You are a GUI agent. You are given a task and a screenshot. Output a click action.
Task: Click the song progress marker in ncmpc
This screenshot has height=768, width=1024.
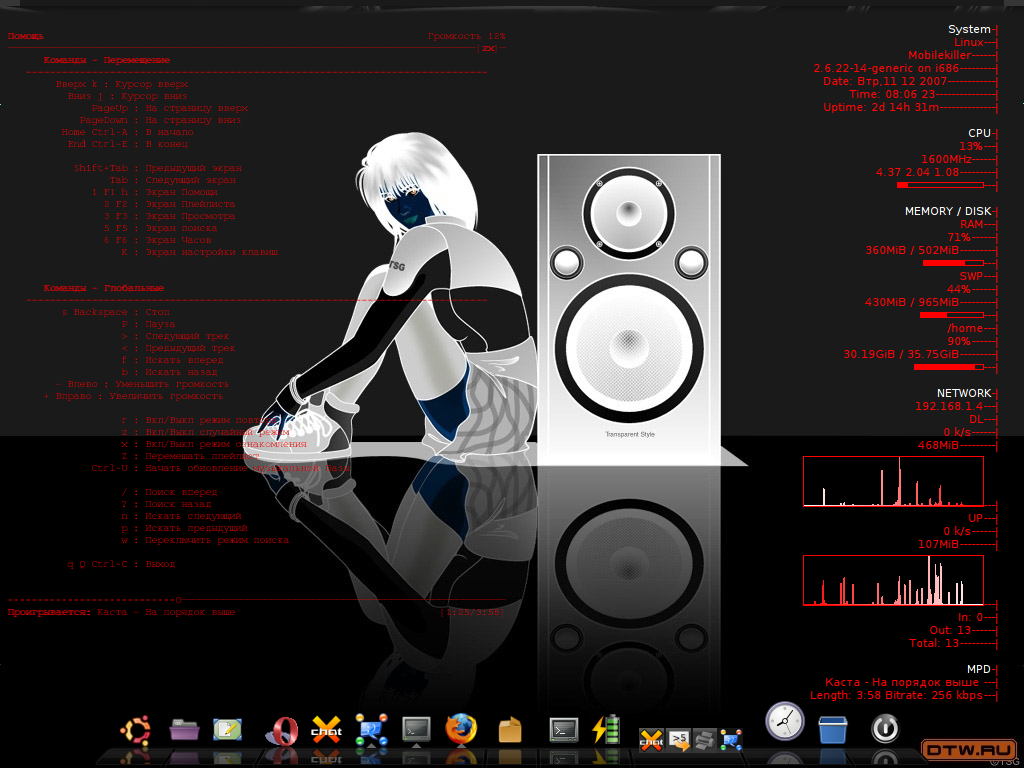[178, 600]
